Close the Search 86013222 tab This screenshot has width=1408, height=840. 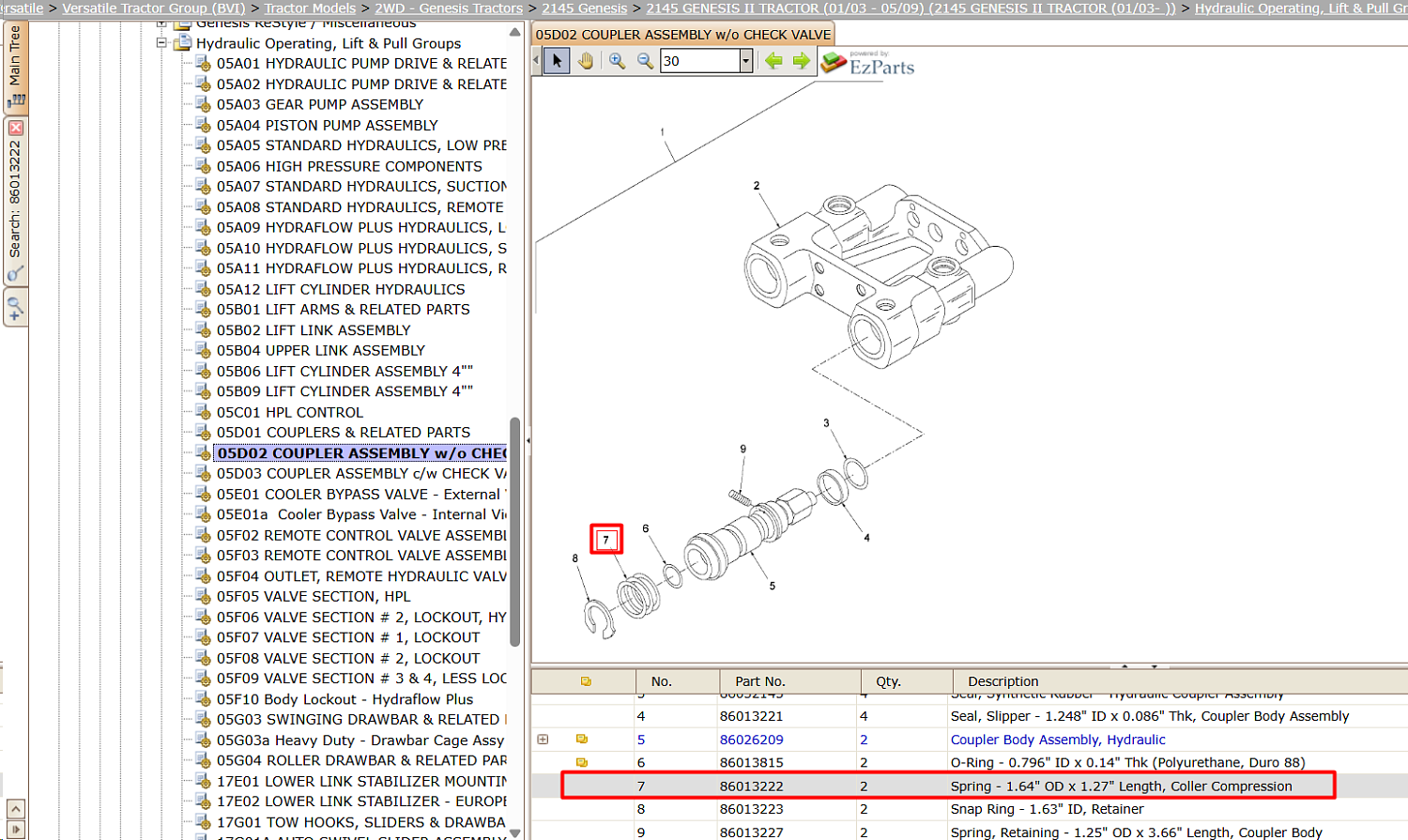pyautogui.click(x=15, y=128)
